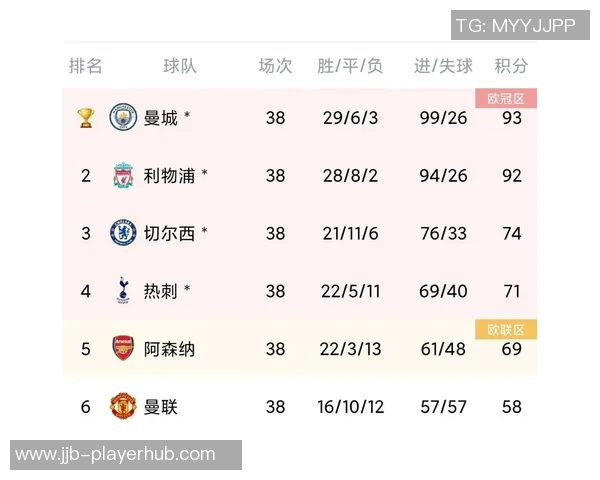Click the Tottenham club crest
Viewport: 600px width, 480px height.
pyautogui.click(x=122, y=291)
